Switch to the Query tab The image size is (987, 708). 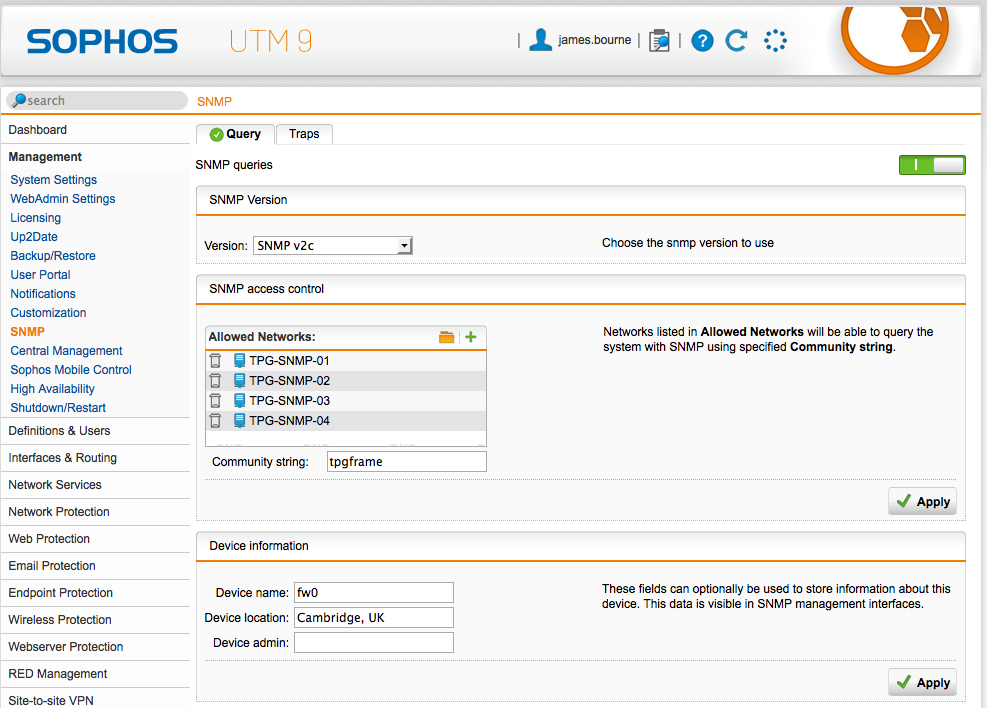click(x=235, y=134)
